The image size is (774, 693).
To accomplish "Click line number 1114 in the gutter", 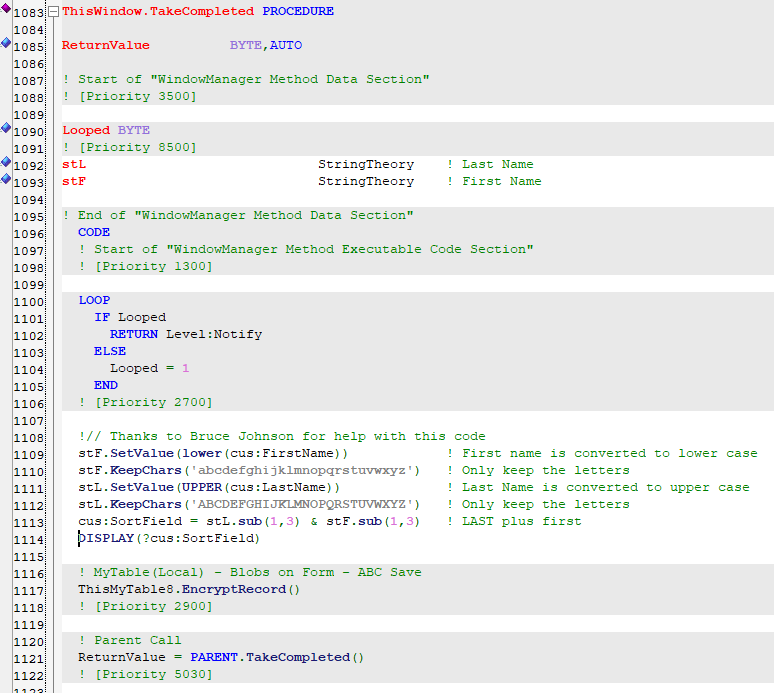I will tap(29, 539).
